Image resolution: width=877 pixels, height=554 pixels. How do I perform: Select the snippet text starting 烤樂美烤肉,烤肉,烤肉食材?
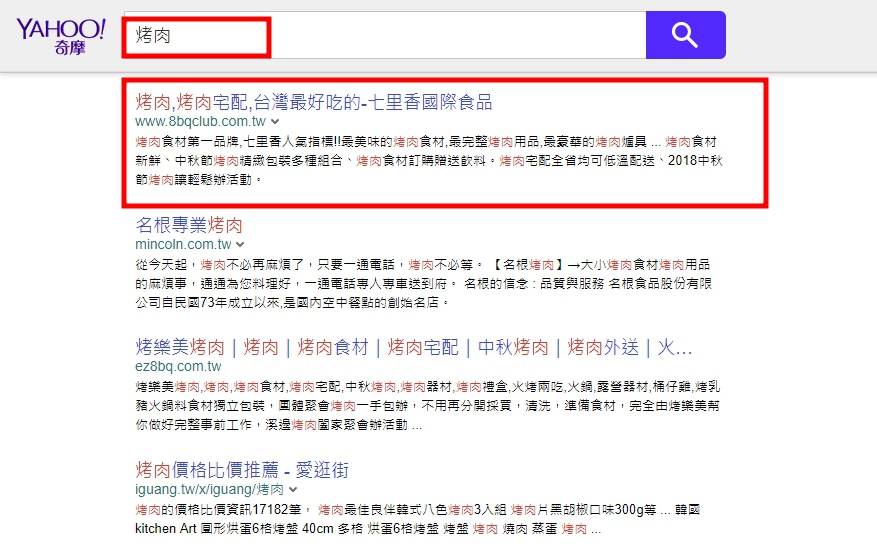tap(428, 406)
